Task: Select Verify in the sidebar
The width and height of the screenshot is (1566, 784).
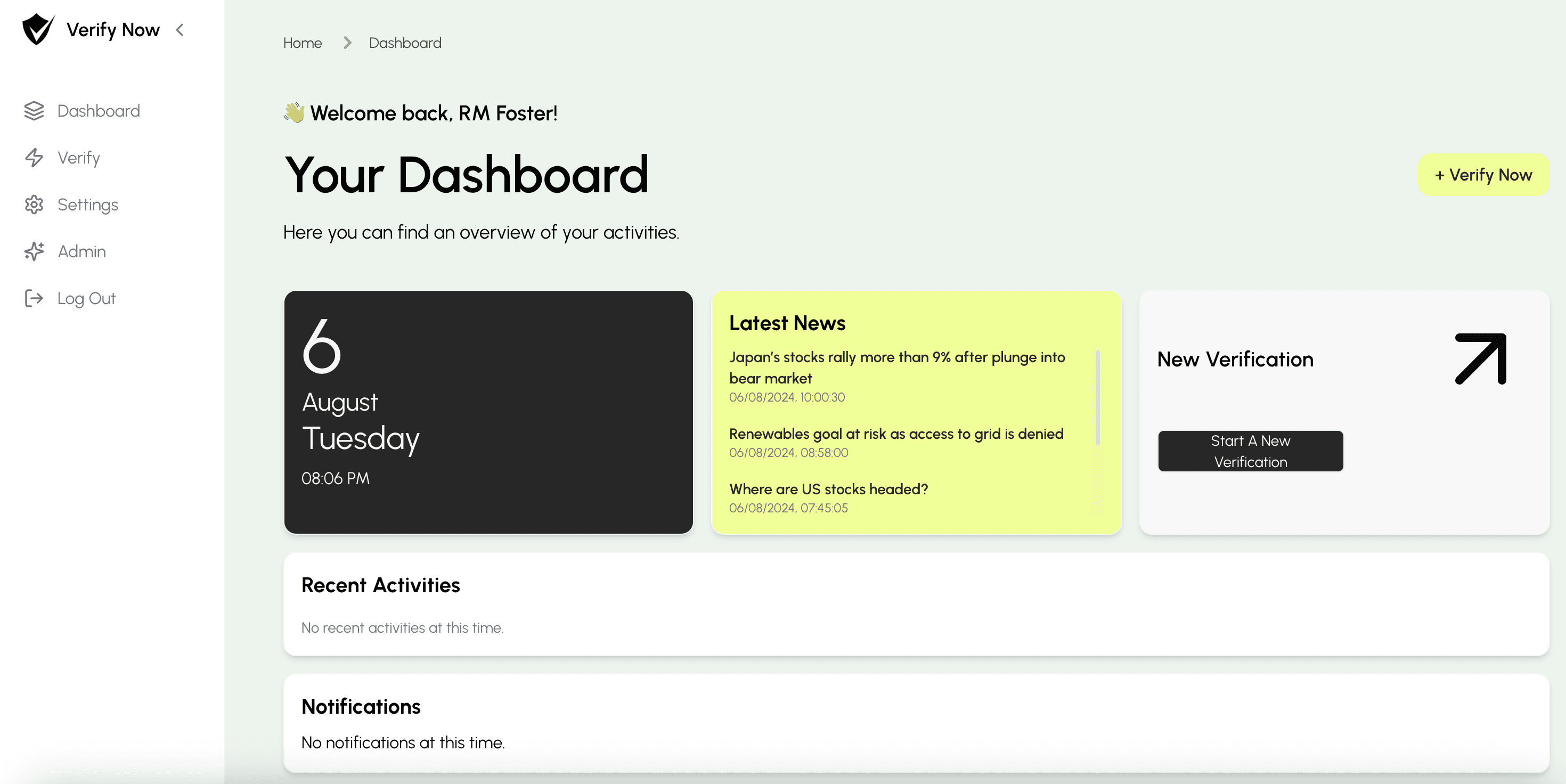Action: (x=78, y=158)
